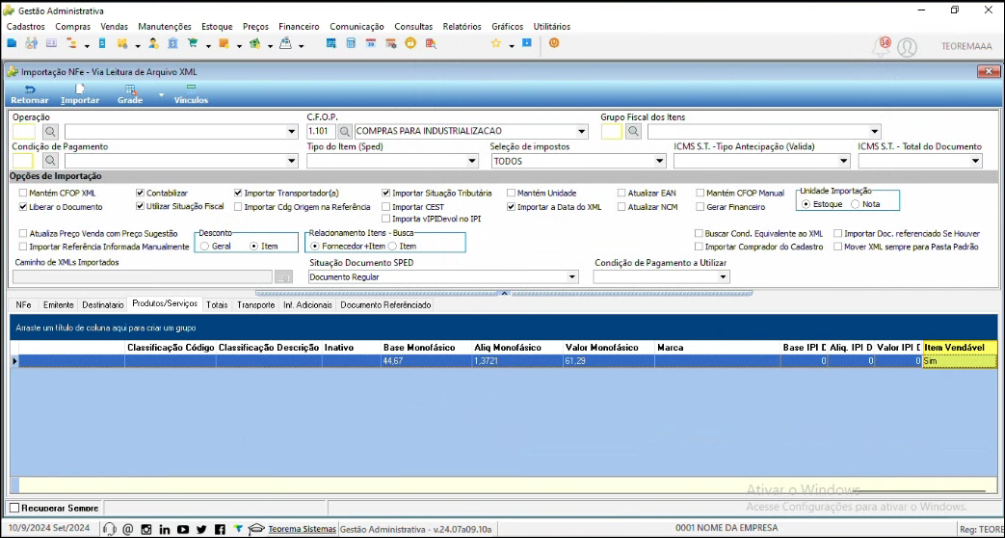Toggle the Utilizar Situação Fiscal checkbox
The width and height of the screenshot is (1005, 538).
coord(140,206)
